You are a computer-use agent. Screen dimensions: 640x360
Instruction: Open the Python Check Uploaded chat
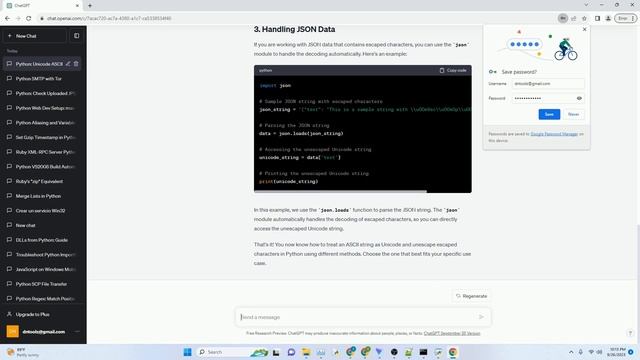click(x=42, y=93)
